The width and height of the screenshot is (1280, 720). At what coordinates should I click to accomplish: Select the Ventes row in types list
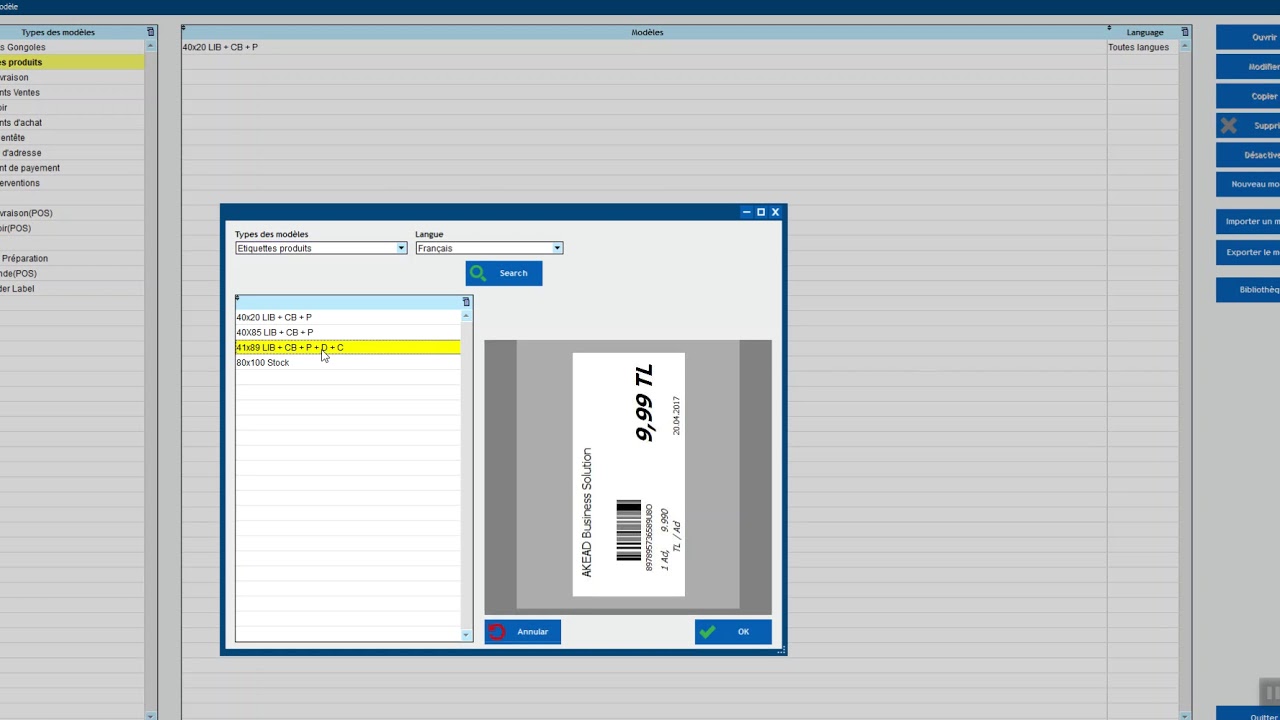point(72,92)
